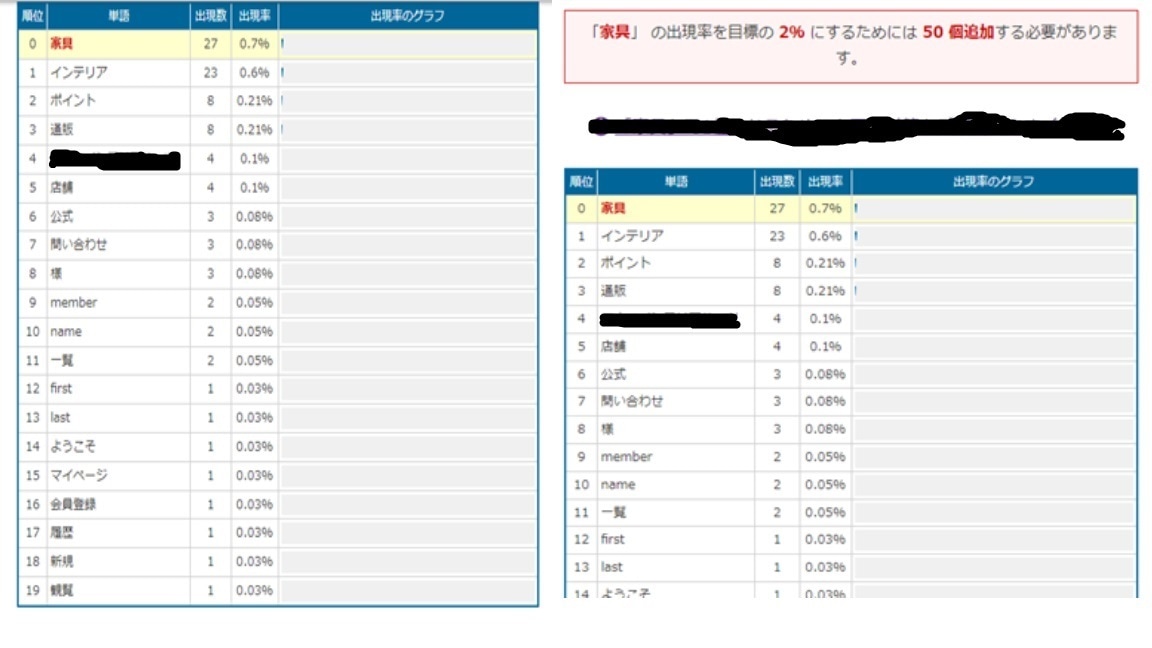Click the red 家具 keyword in the pink notice
This screenshot has height=648, width=1152.
614,32
